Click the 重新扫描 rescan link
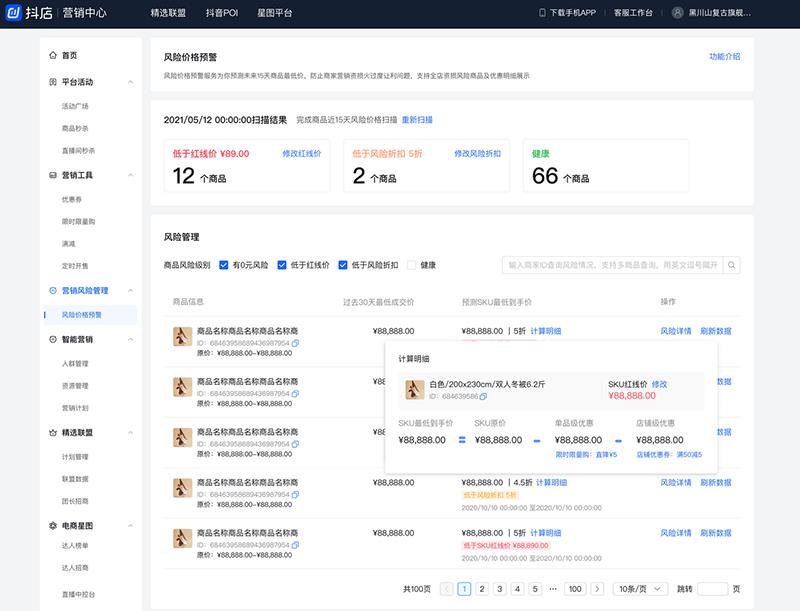This screenshot has width=800, height=611. pos(417,120)
